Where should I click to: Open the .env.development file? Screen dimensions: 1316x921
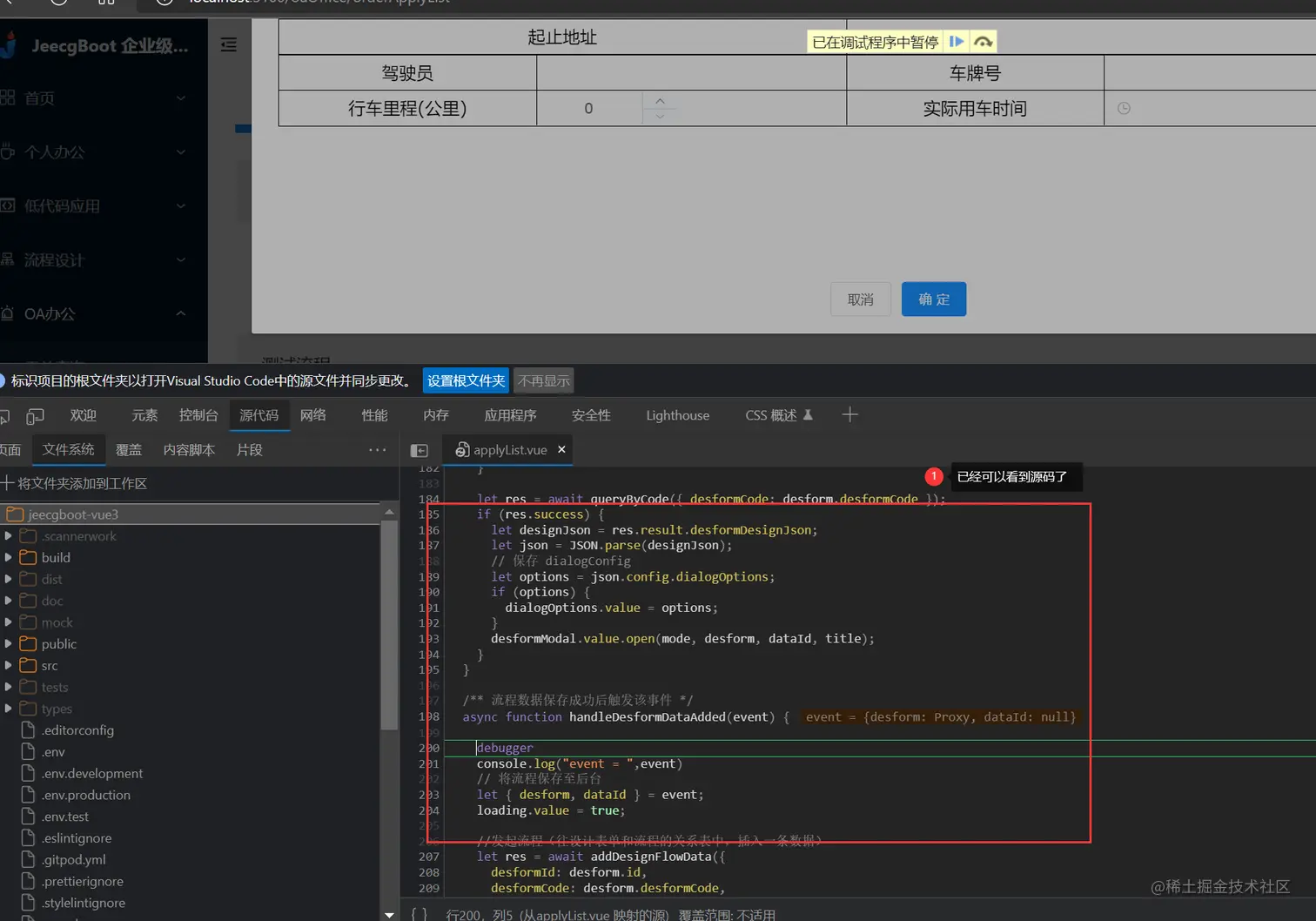92,773
